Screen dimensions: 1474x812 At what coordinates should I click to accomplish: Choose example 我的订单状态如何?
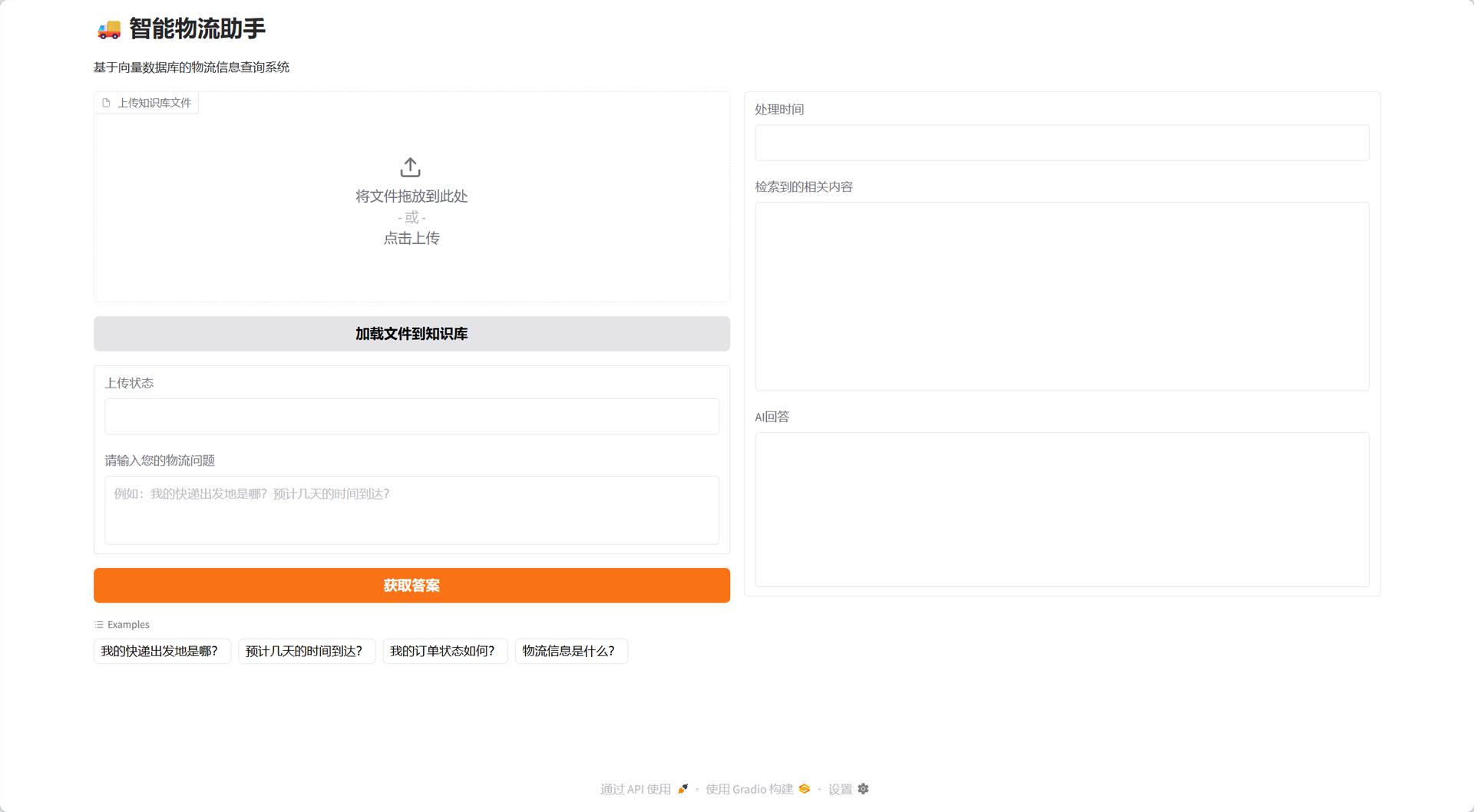coord(445,651)
